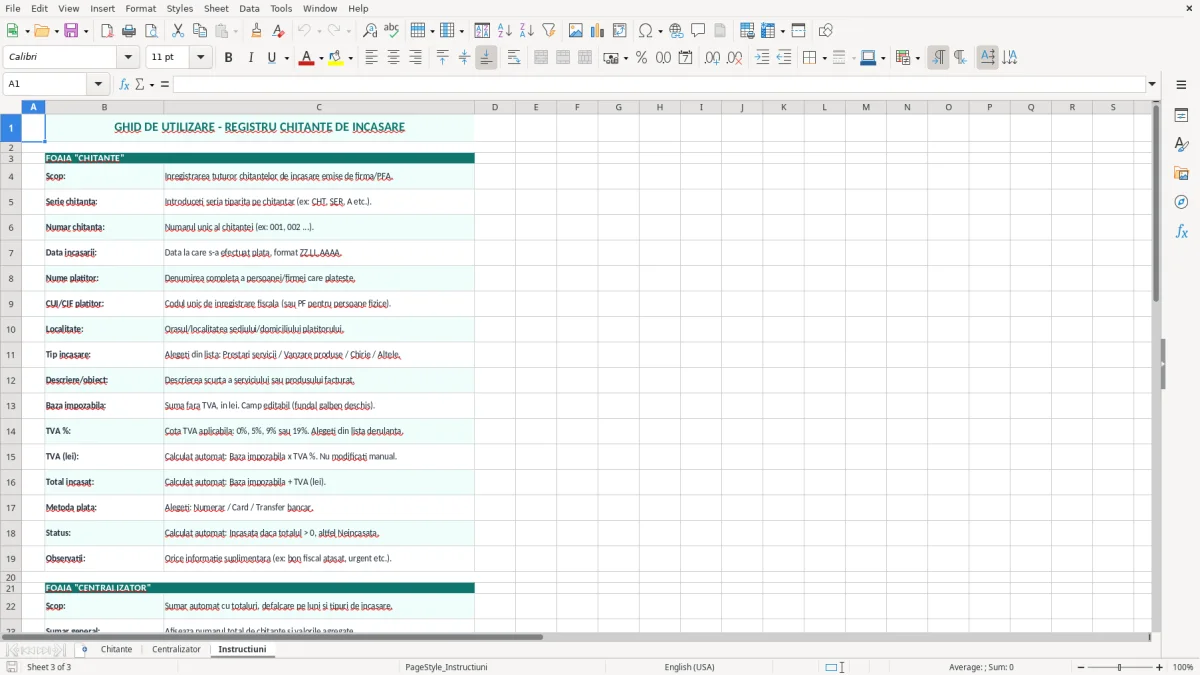Click yellow Background Color swatch button
The height and width of the screenshot is (675, 1200).
point(336,58)
